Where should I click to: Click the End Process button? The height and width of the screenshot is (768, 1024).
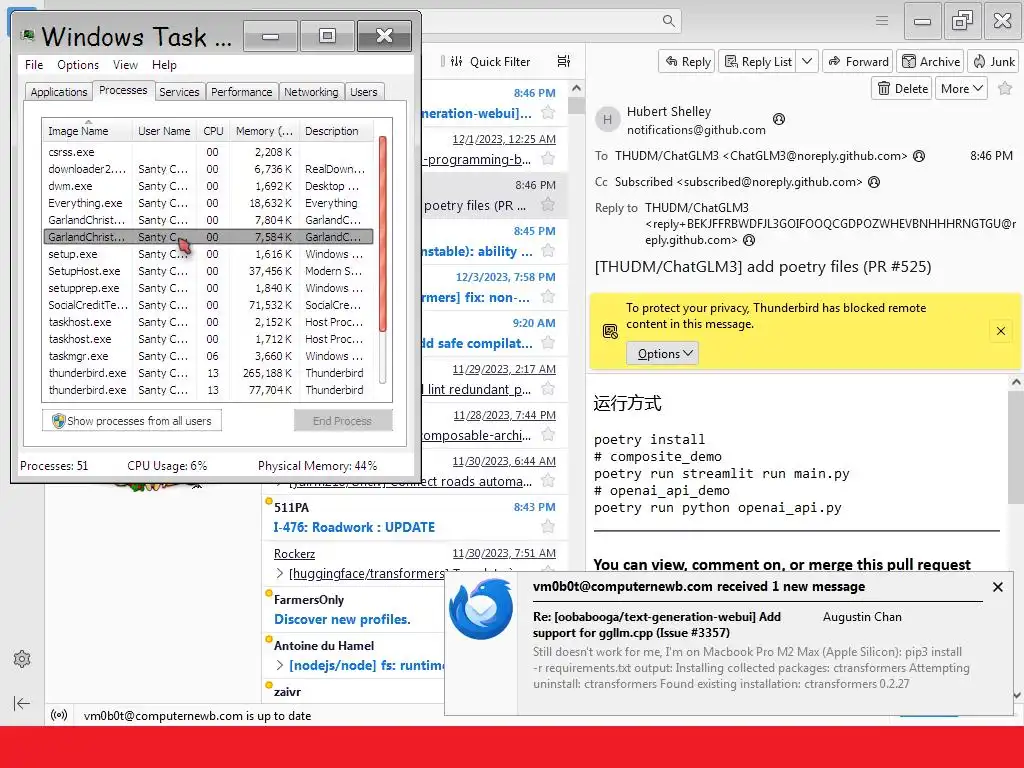[x=343, y=421]
